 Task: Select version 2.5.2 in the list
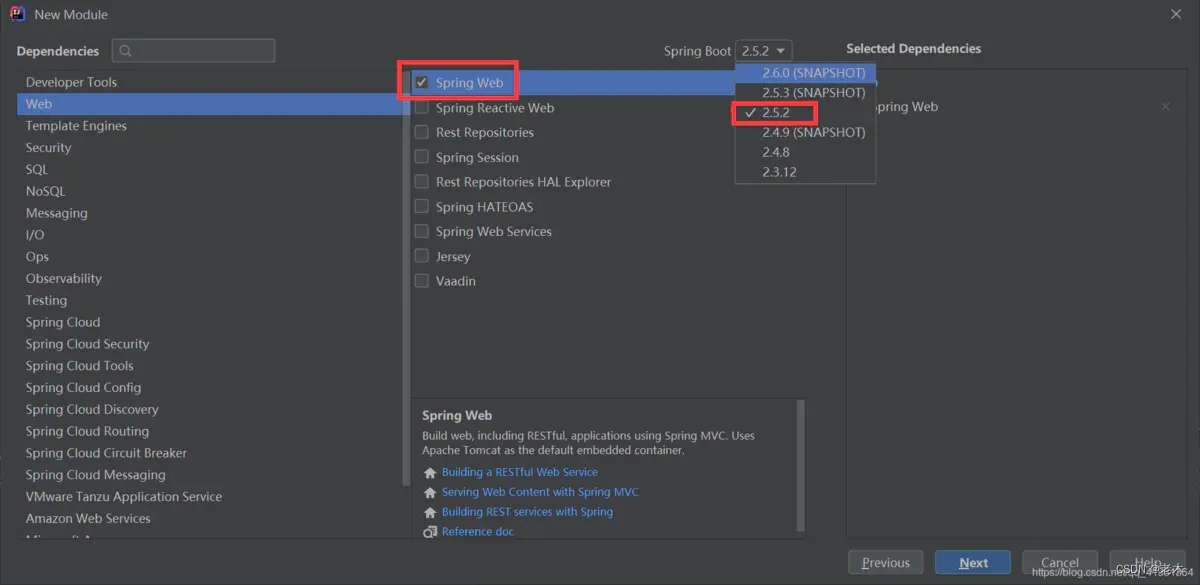coord(806,113)
